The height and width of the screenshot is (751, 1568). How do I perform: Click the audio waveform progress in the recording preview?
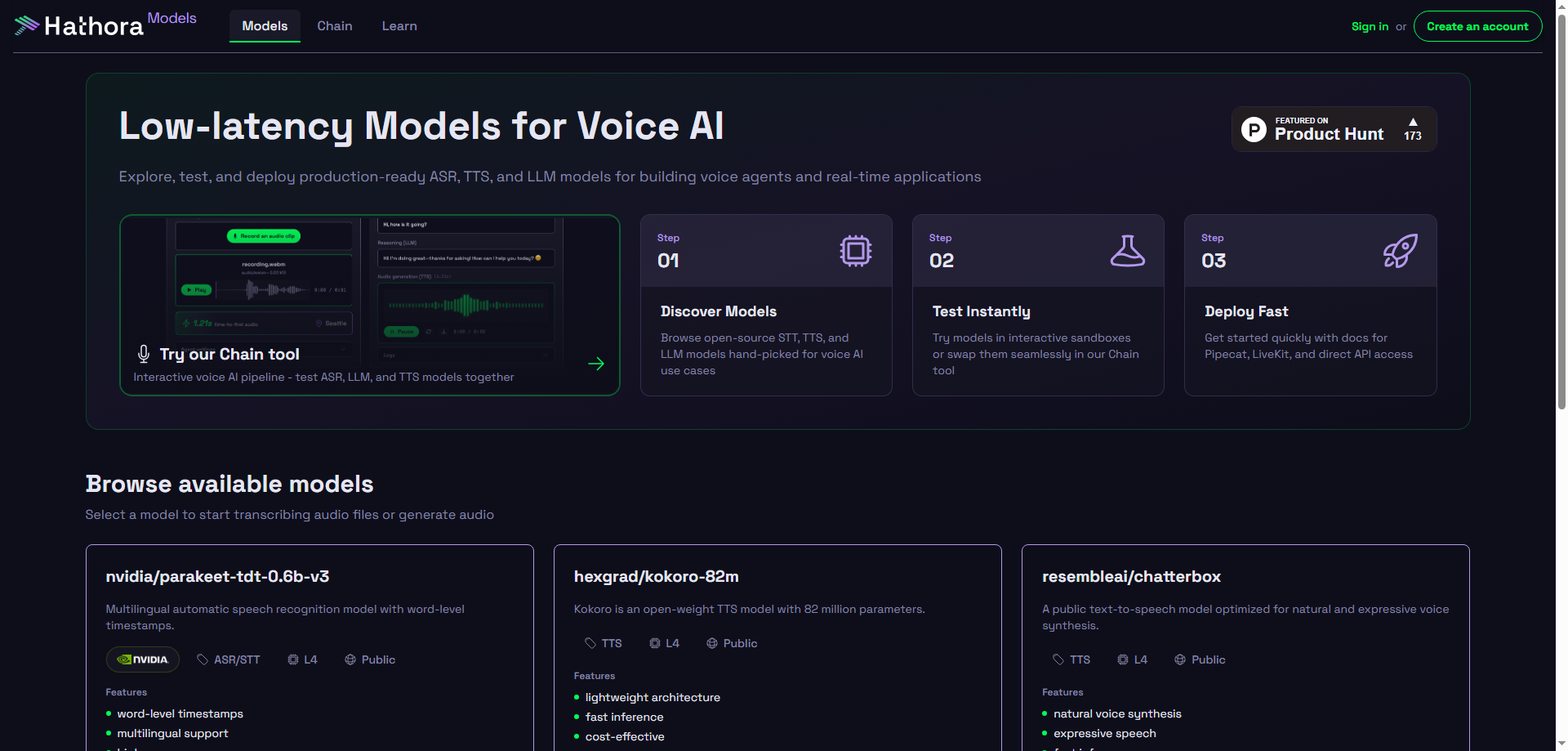pos(263,289)
